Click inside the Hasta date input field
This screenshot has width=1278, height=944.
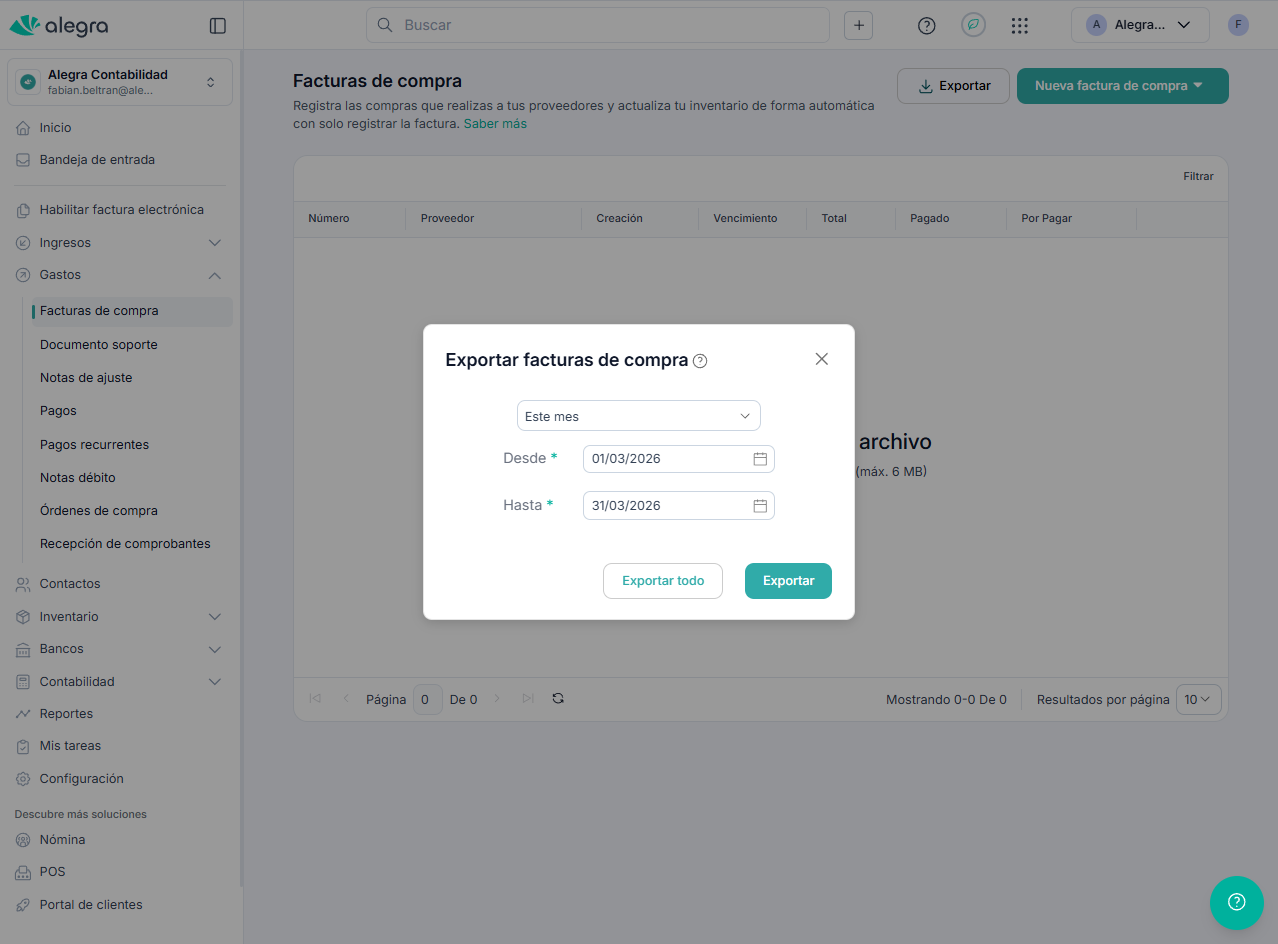pyautogui.click(x=660, y=505)
